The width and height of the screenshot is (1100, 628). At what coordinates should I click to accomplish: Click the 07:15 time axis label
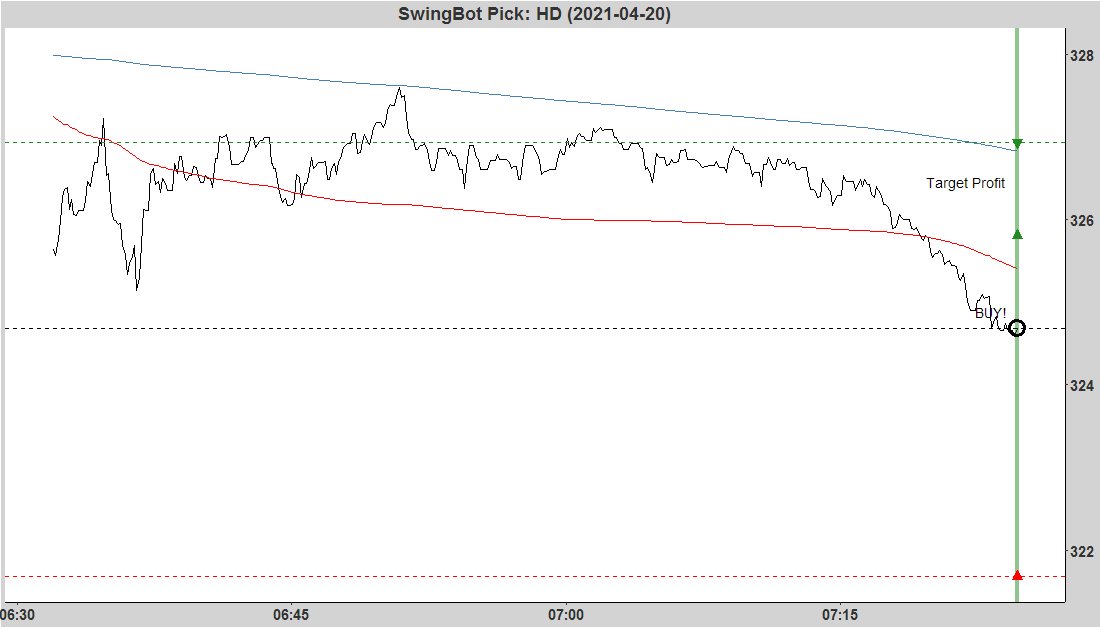[x=840, y=615]
